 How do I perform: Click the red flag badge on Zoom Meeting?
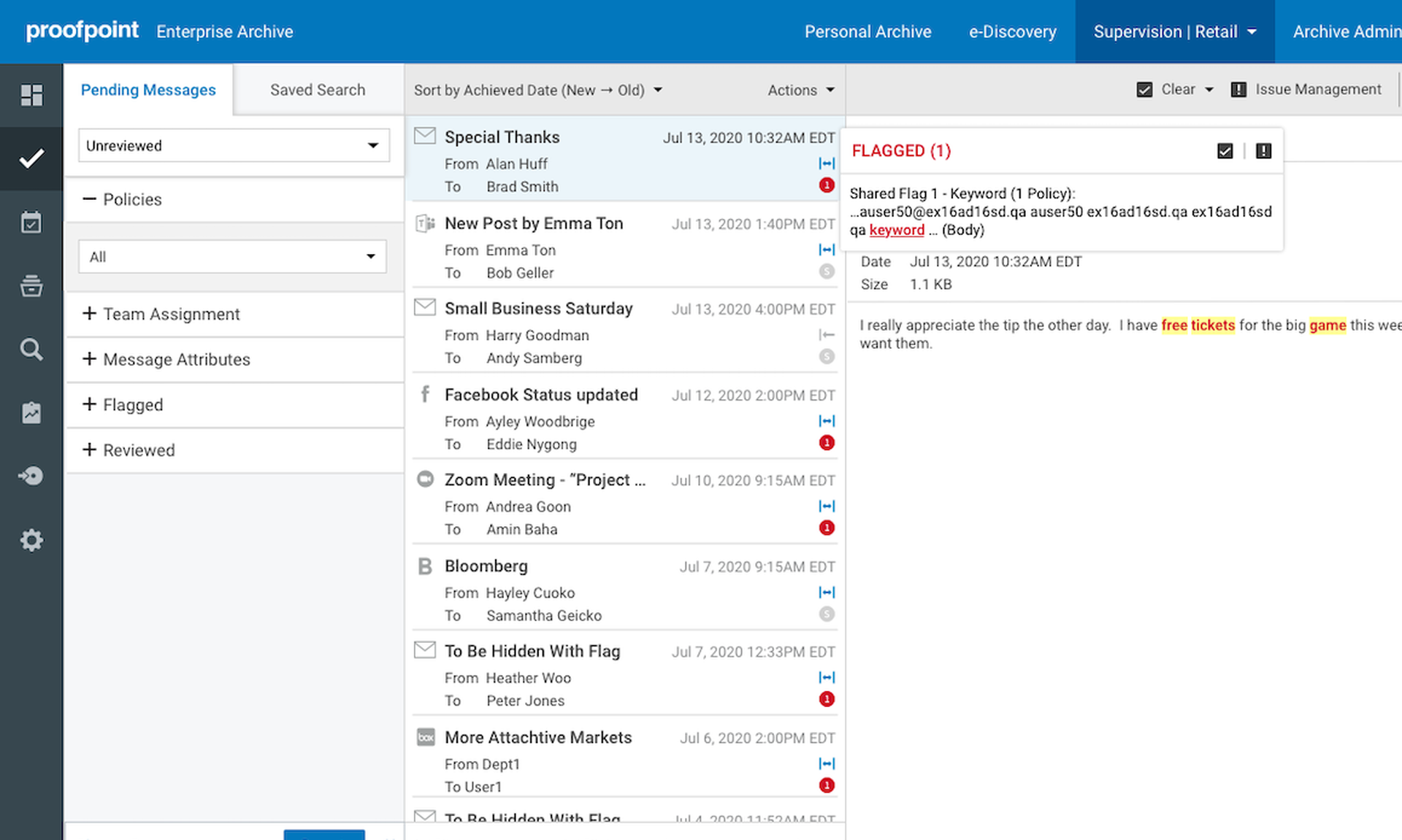(x=827, y=528)
